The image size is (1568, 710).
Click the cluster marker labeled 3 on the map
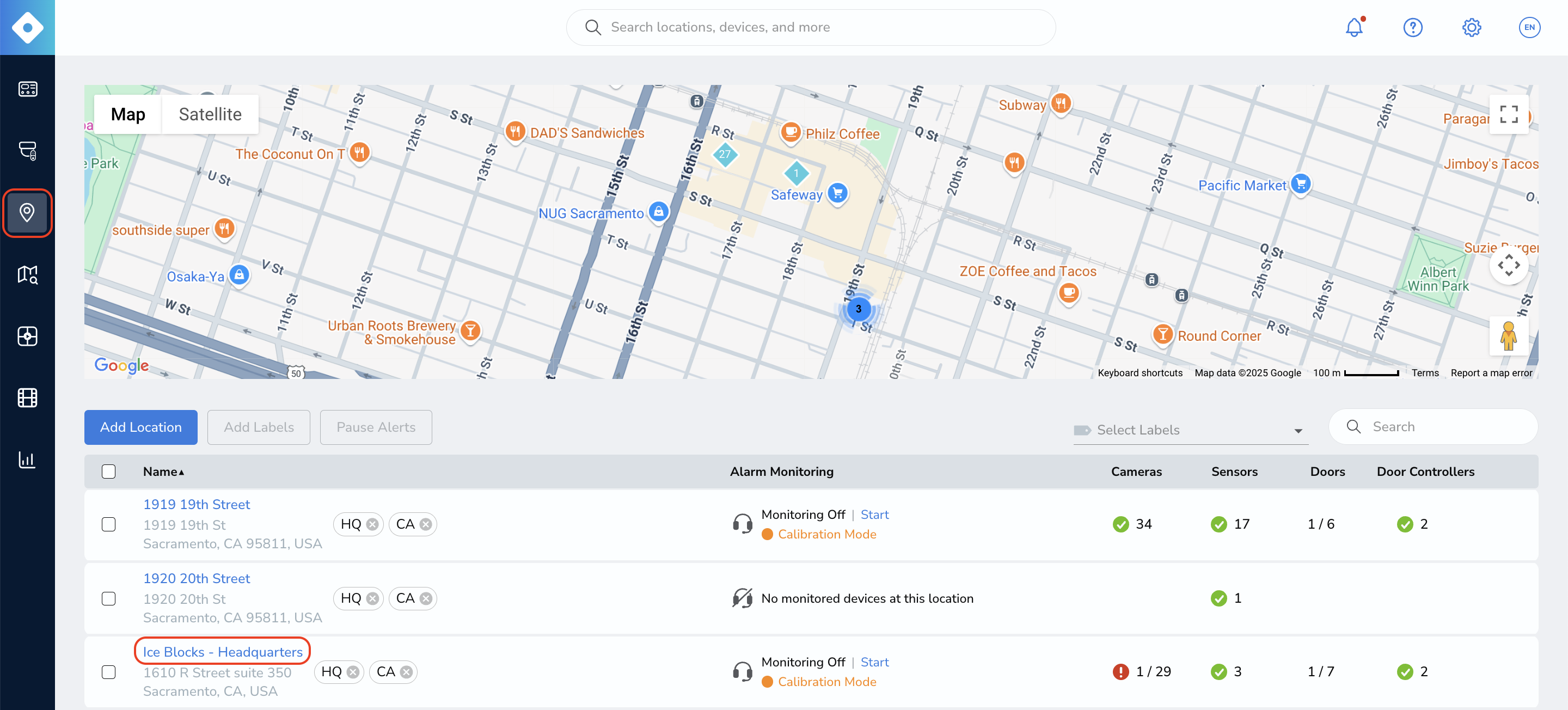[x=857, y=309]
